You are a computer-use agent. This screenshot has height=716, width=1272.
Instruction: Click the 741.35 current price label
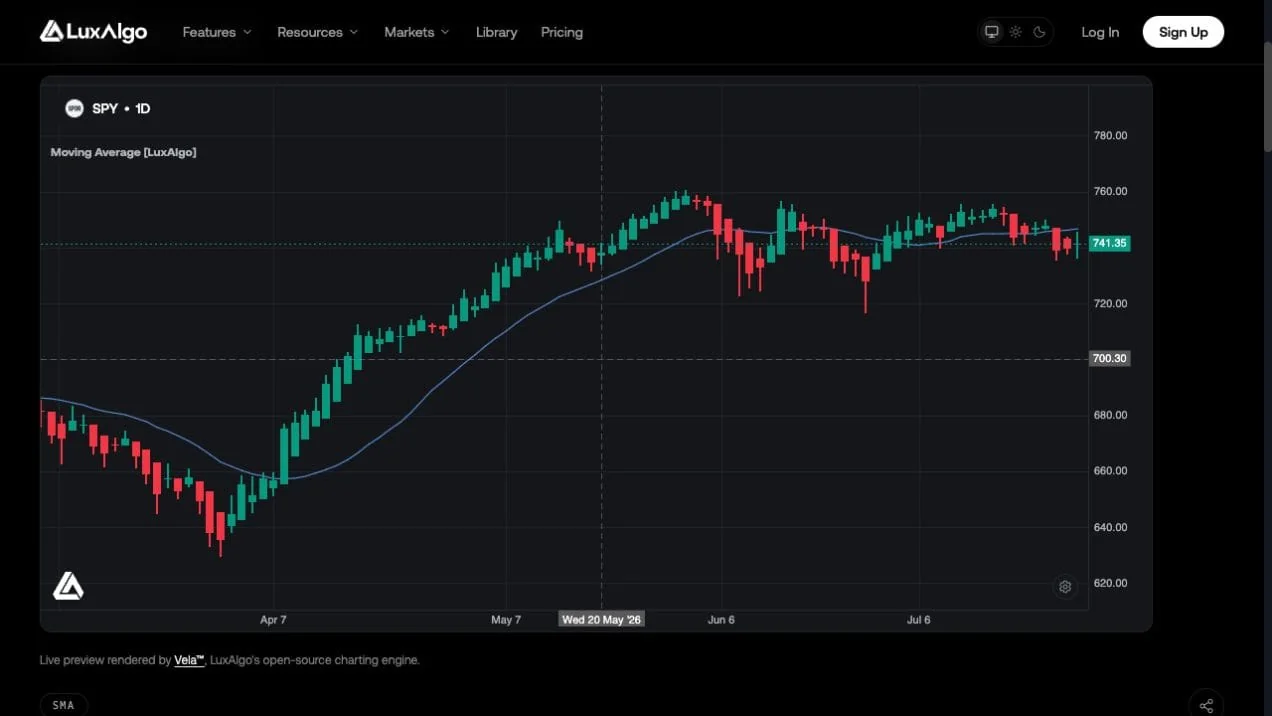point(1109,243)
